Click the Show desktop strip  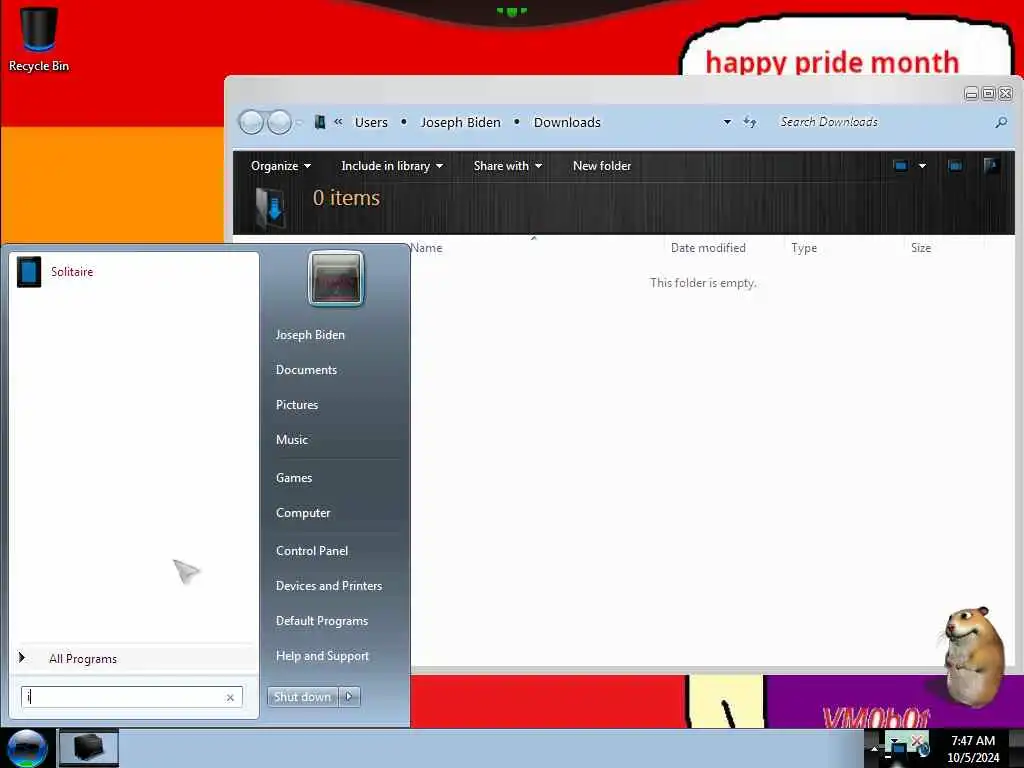point(1017,748)
